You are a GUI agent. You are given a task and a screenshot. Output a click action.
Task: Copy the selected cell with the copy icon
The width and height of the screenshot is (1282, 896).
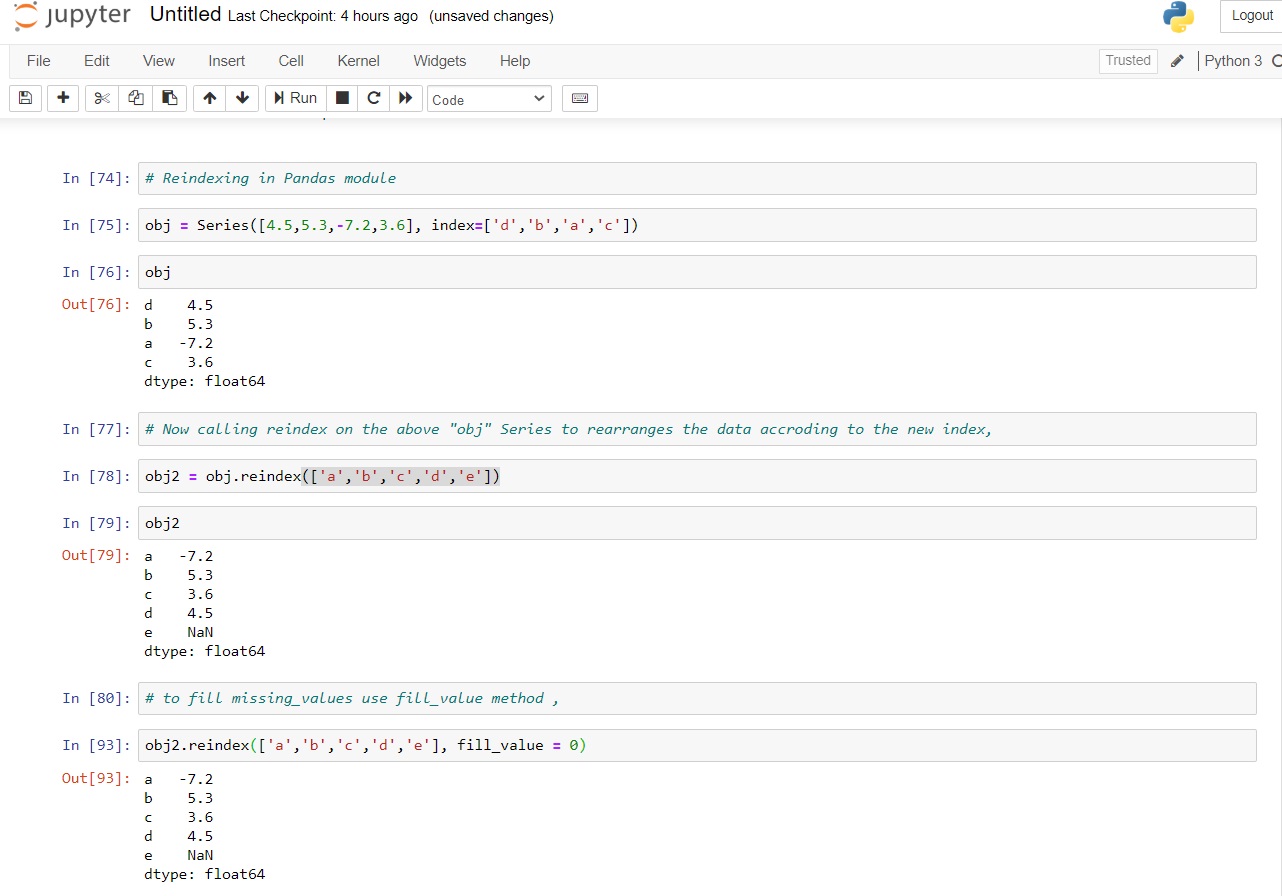pos(135,97)
